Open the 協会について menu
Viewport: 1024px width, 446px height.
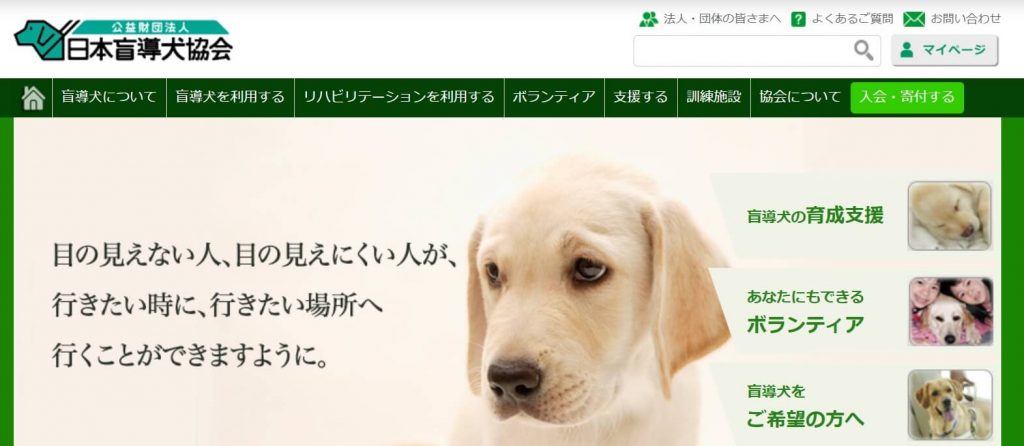800,97
